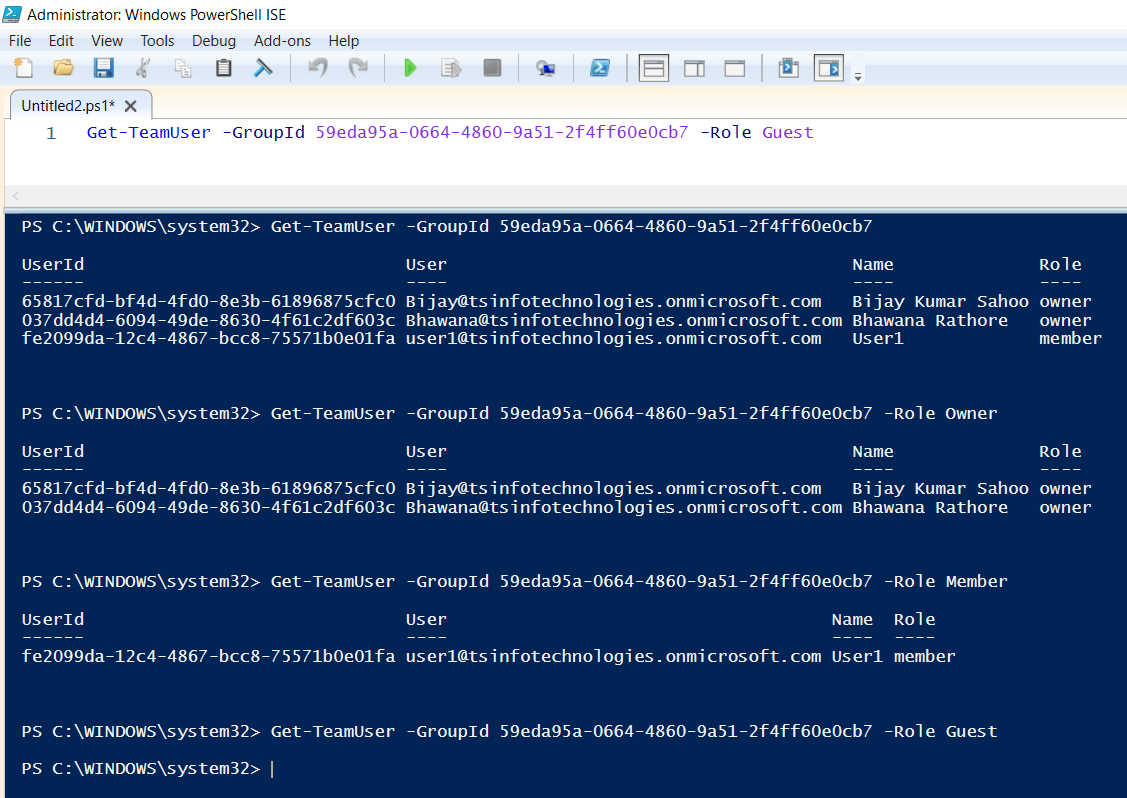Toggle Show Script Pane Top layout
Viewport: 1127px width, 798px height.
[x=653, y=68]
